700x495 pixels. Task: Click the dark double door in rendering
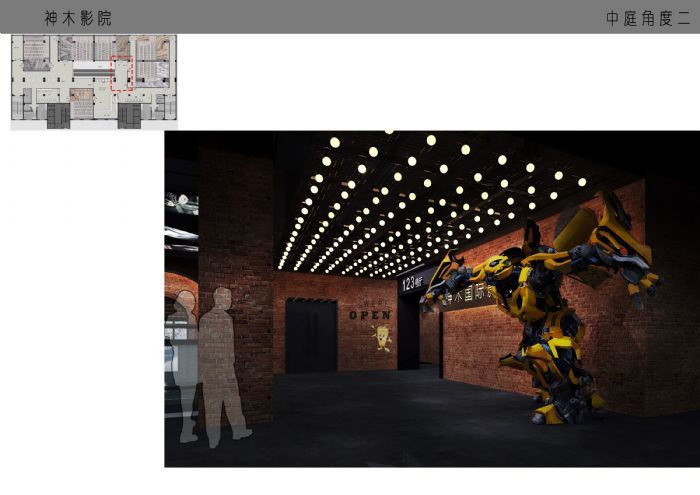point(311,335)
